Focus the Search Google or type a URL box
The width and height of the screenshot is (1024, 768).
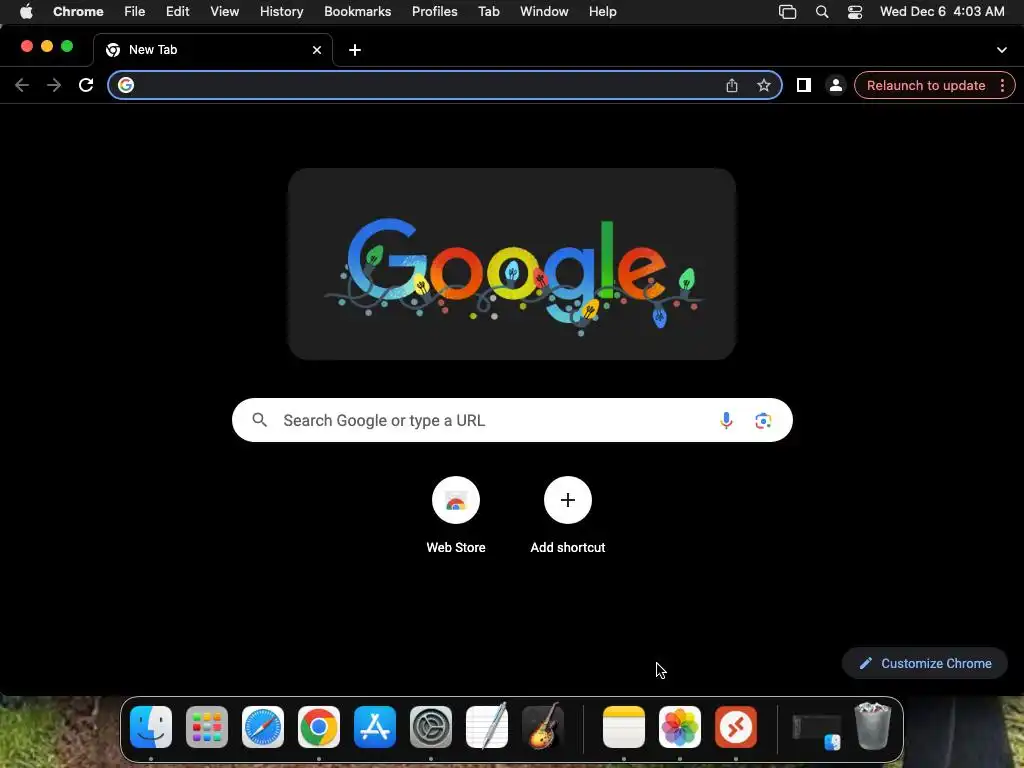513,420
